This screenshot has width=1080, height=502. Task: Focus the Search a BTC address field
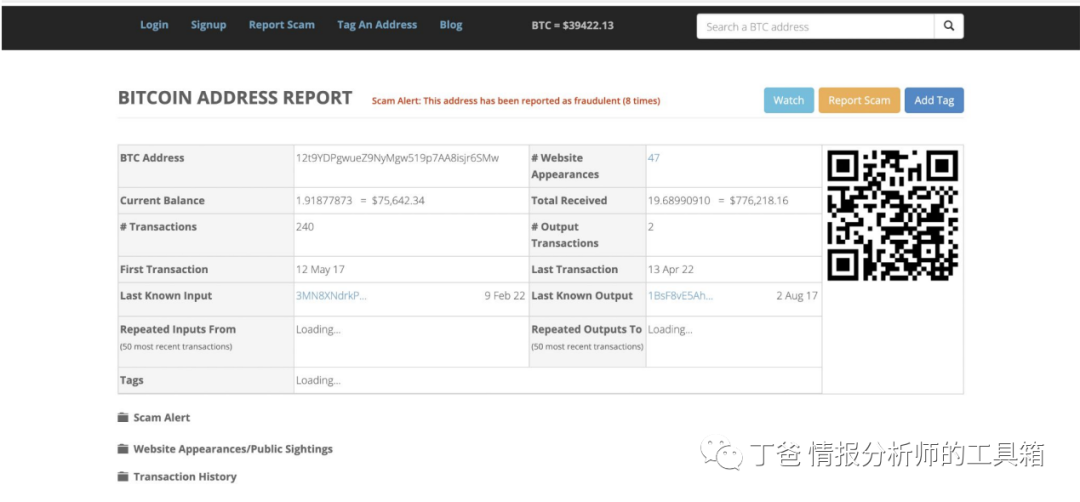pyautogui.click(x=816, y=26)
